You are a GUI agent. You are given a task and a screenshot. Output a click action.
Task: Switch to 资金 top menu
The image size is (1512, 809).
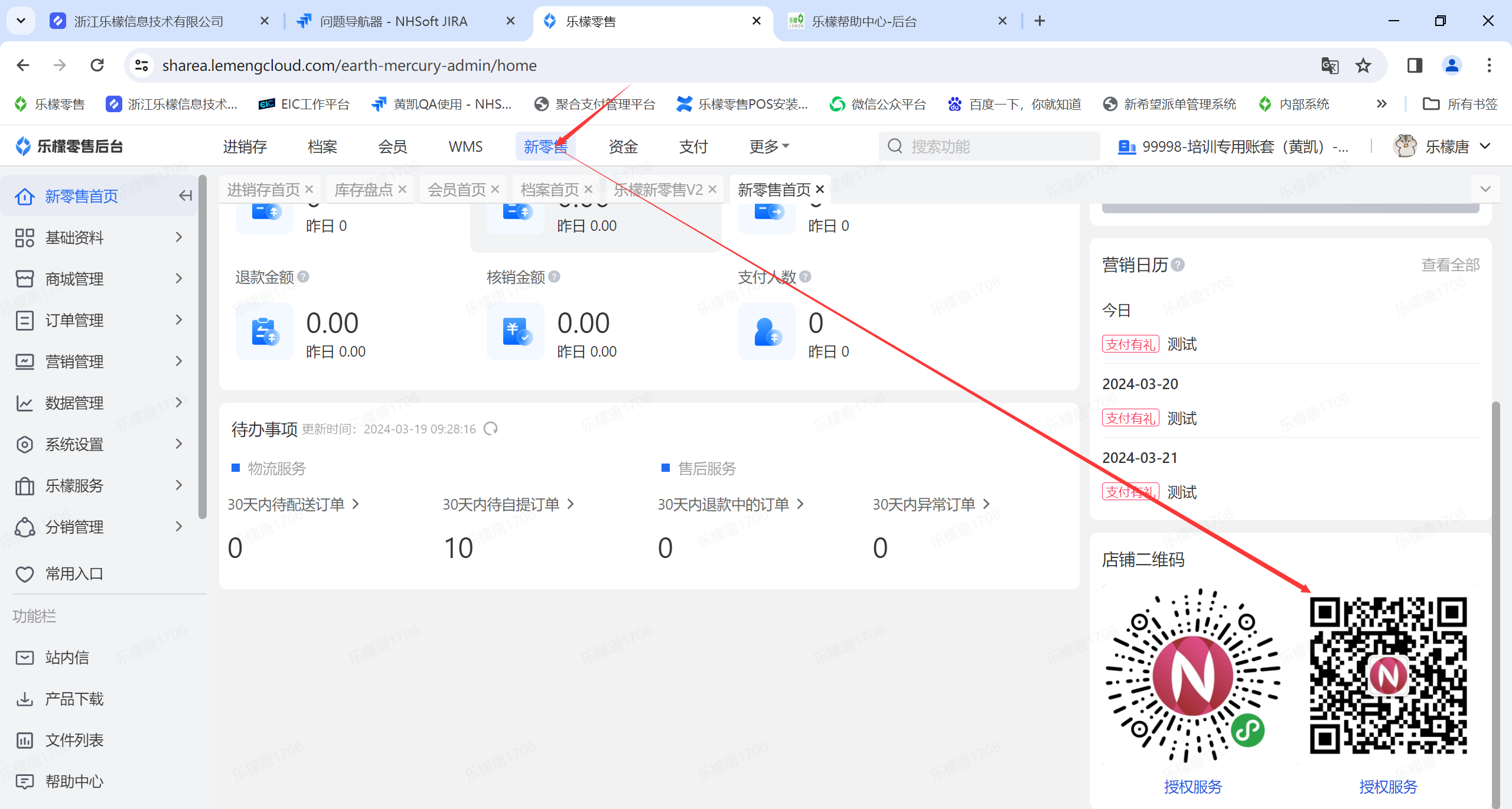[x=623, y=146]
